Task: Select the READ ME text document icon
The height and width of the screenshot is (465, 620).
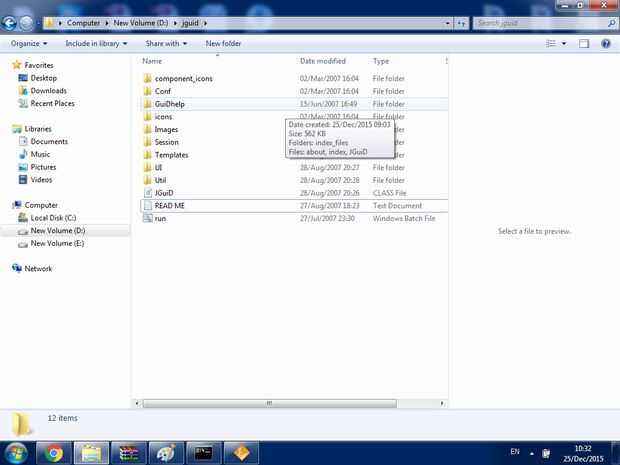Action: (x=147, y=206)
